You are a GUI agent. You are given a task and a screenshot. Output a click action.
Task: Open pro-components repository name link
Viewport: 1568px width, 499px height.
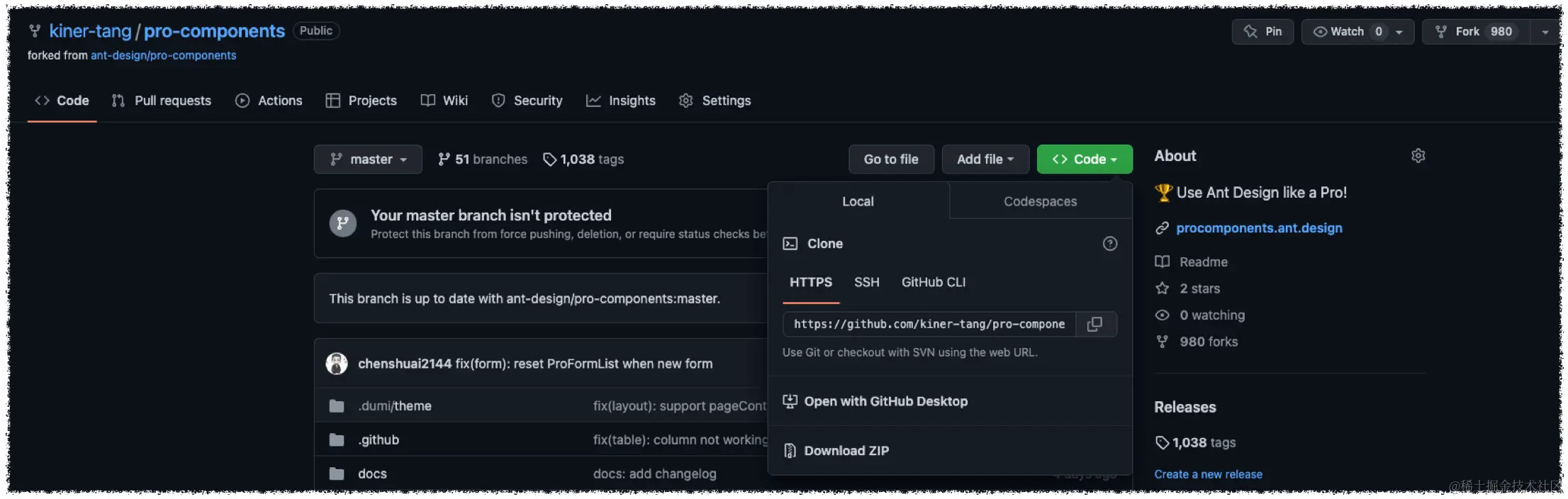[x=214, y=31]
